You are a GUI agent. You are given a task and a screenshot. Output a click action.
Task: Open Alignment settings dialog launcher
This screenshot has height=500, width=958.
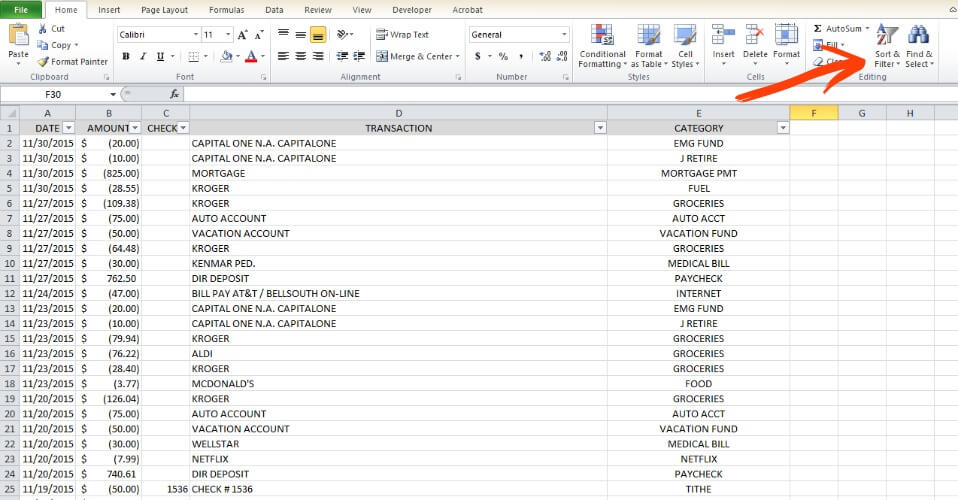tap(458, 78)
